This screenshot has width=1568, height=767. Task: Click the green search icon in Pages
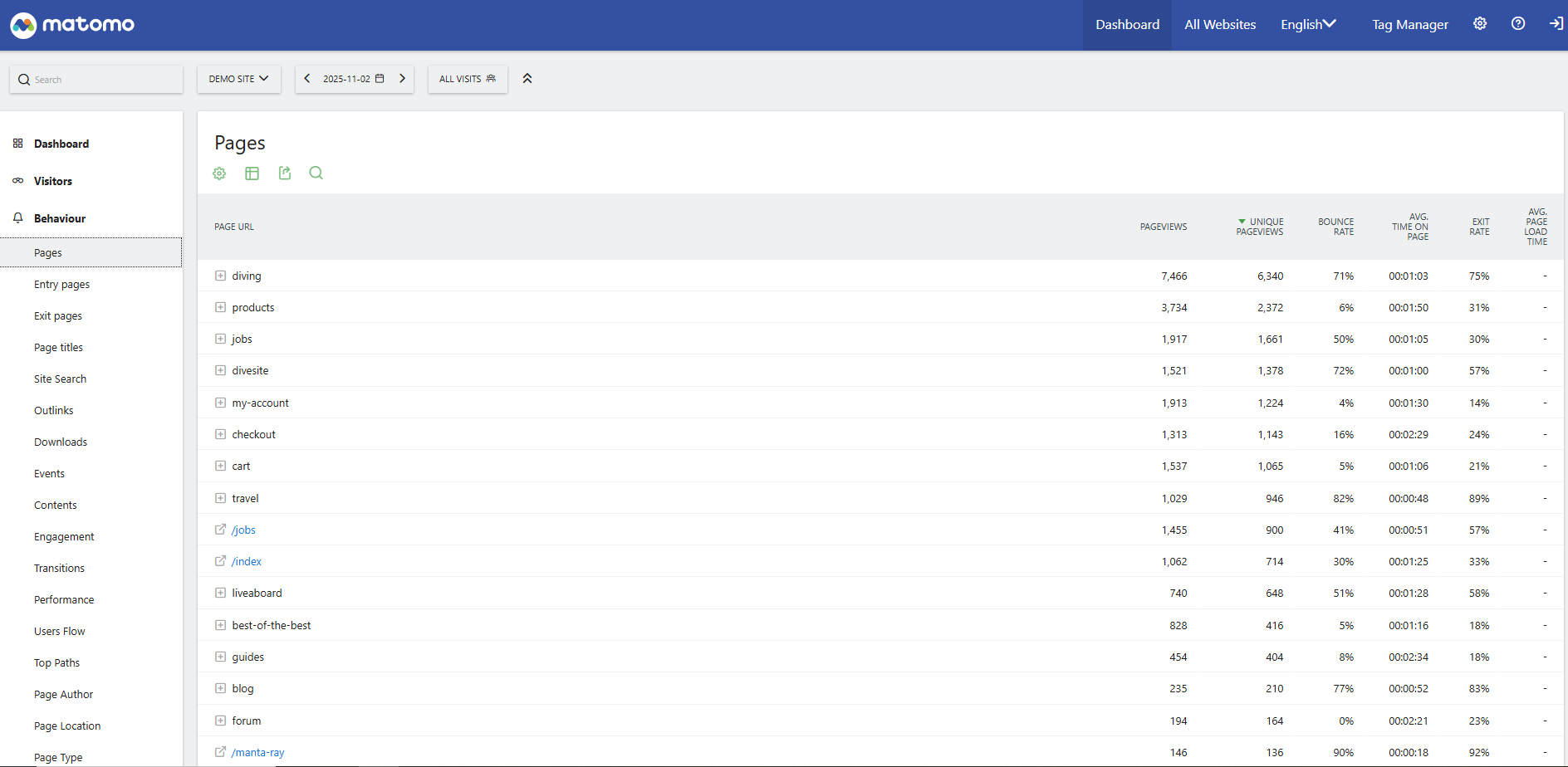click(x=316, y=173)
